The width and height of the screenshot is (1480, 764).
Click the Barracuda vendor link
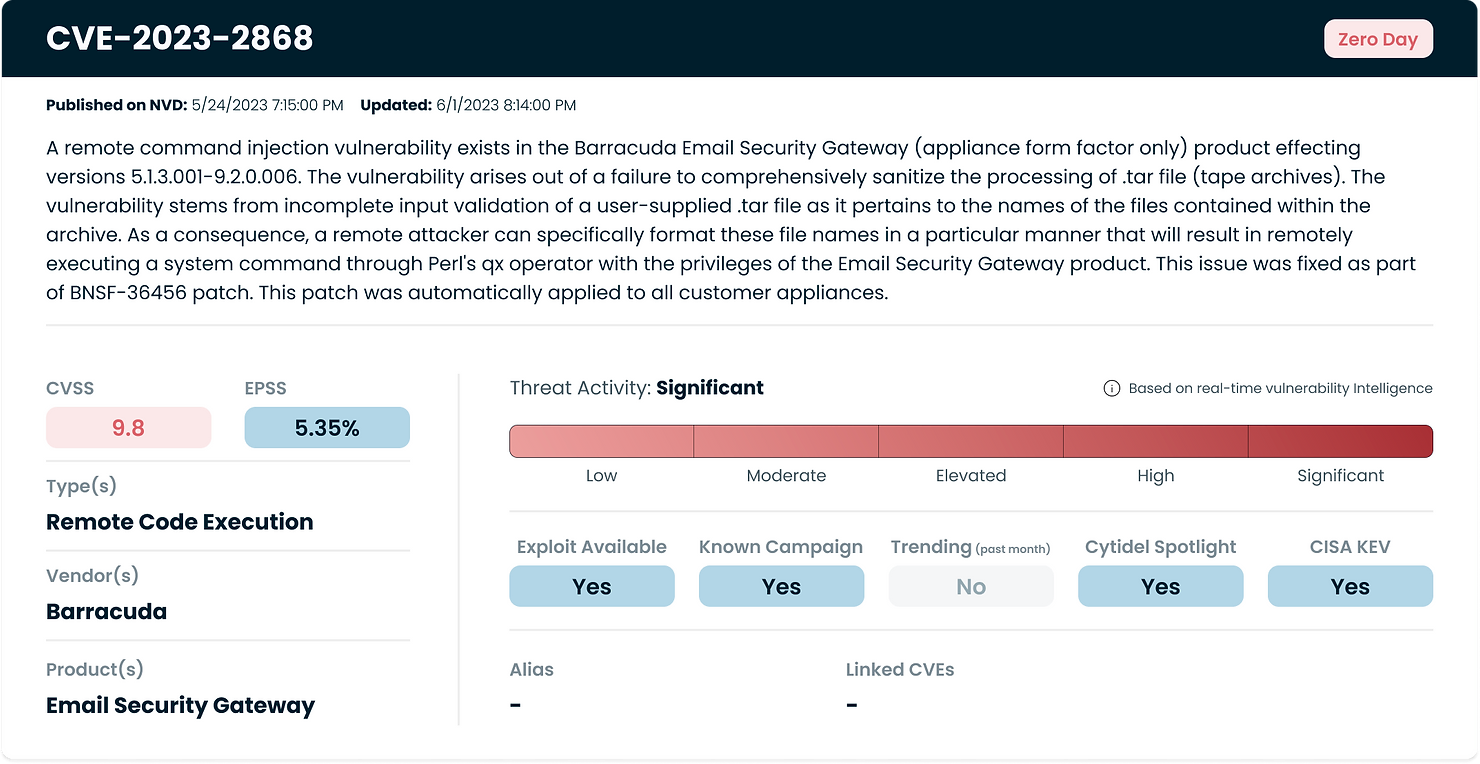tap(106, 611)
